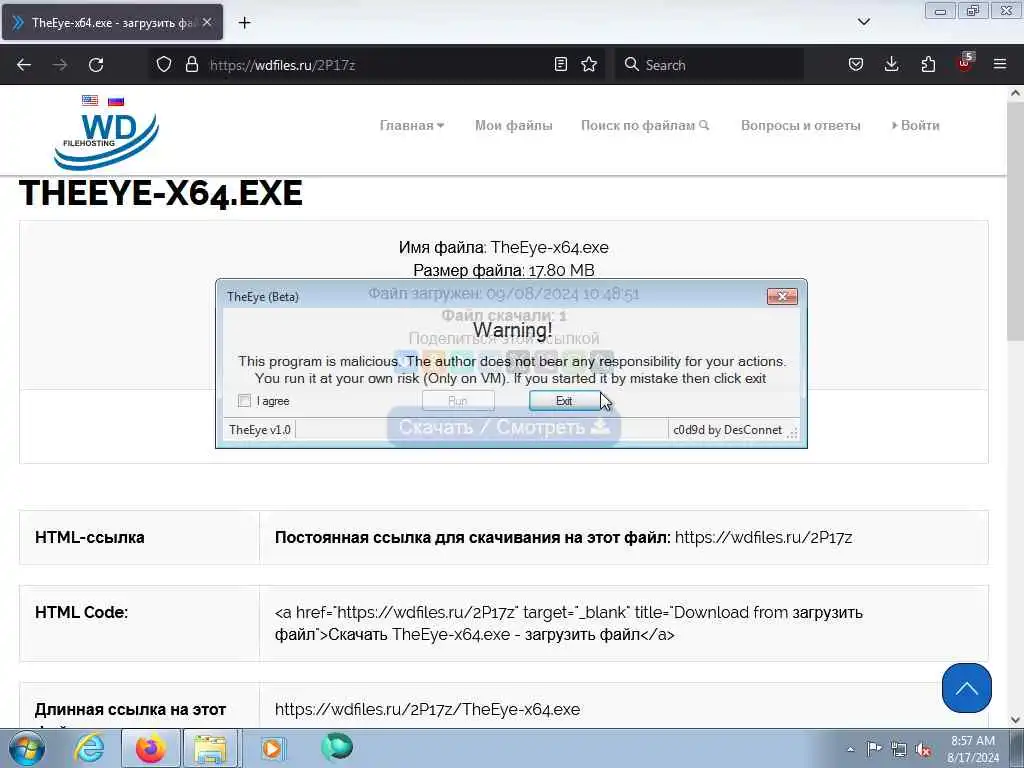
Task: Open the clock showing 8:57 AM
Action: click(973, 749)
